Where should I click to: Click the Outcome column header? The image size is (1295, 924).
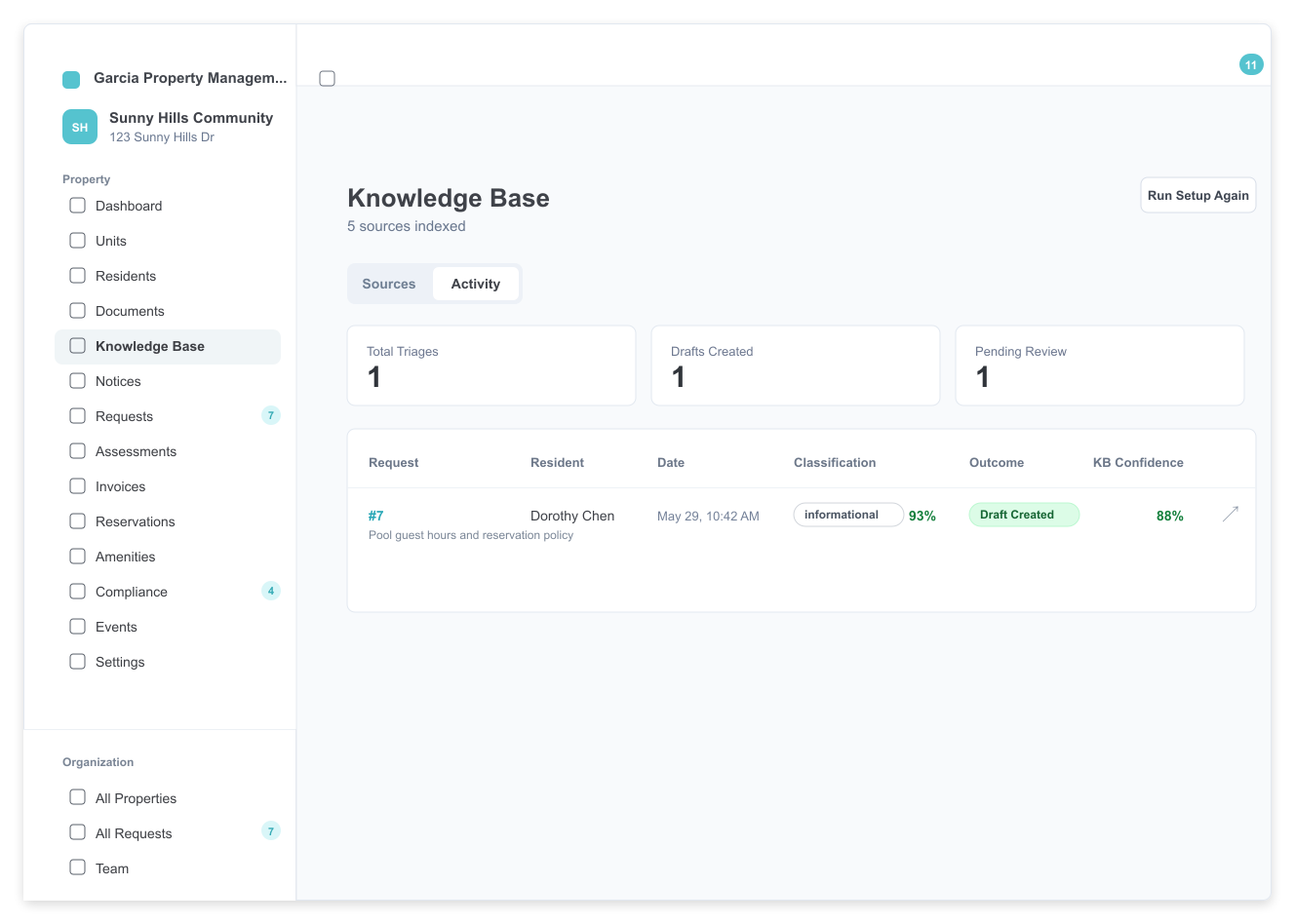997,463
